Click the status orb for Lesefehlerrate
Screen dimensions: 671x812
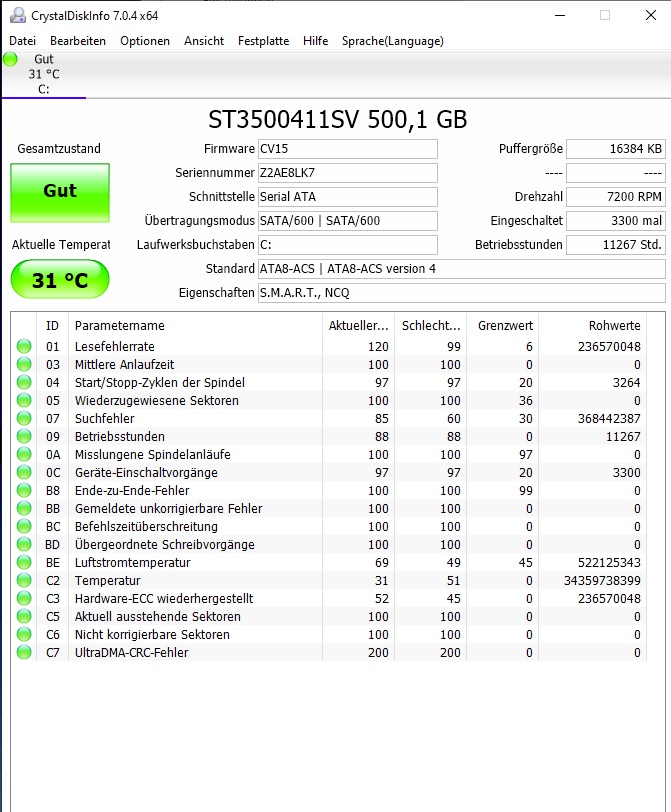[x=24, y=346]
